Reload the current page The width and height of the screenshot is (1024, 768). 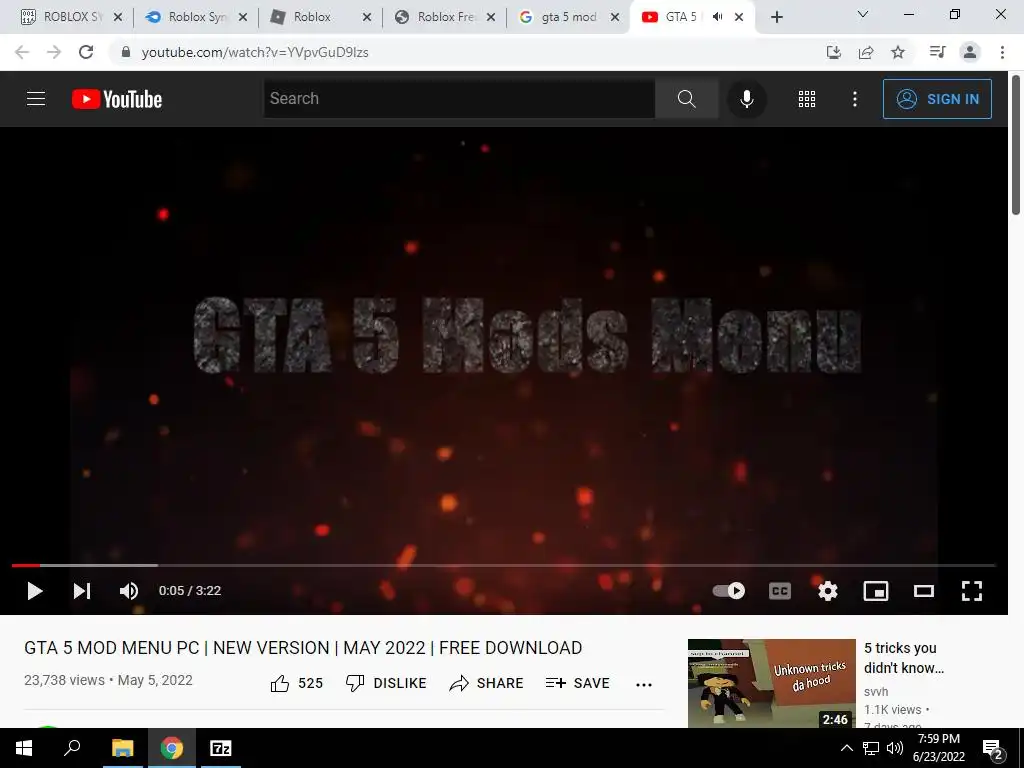click(86, 52)
